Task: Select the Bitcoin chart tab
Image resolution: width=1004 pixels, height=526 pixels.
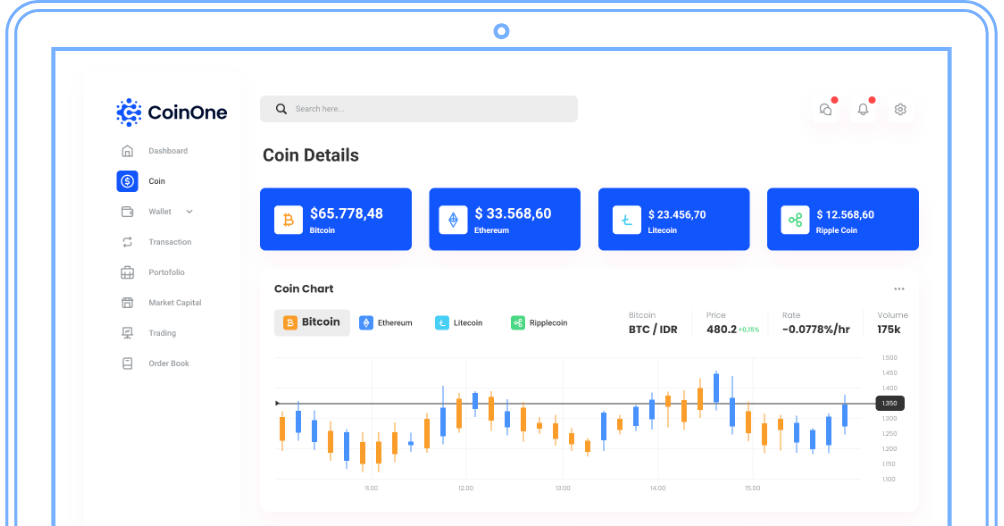Action: (312, 322)
